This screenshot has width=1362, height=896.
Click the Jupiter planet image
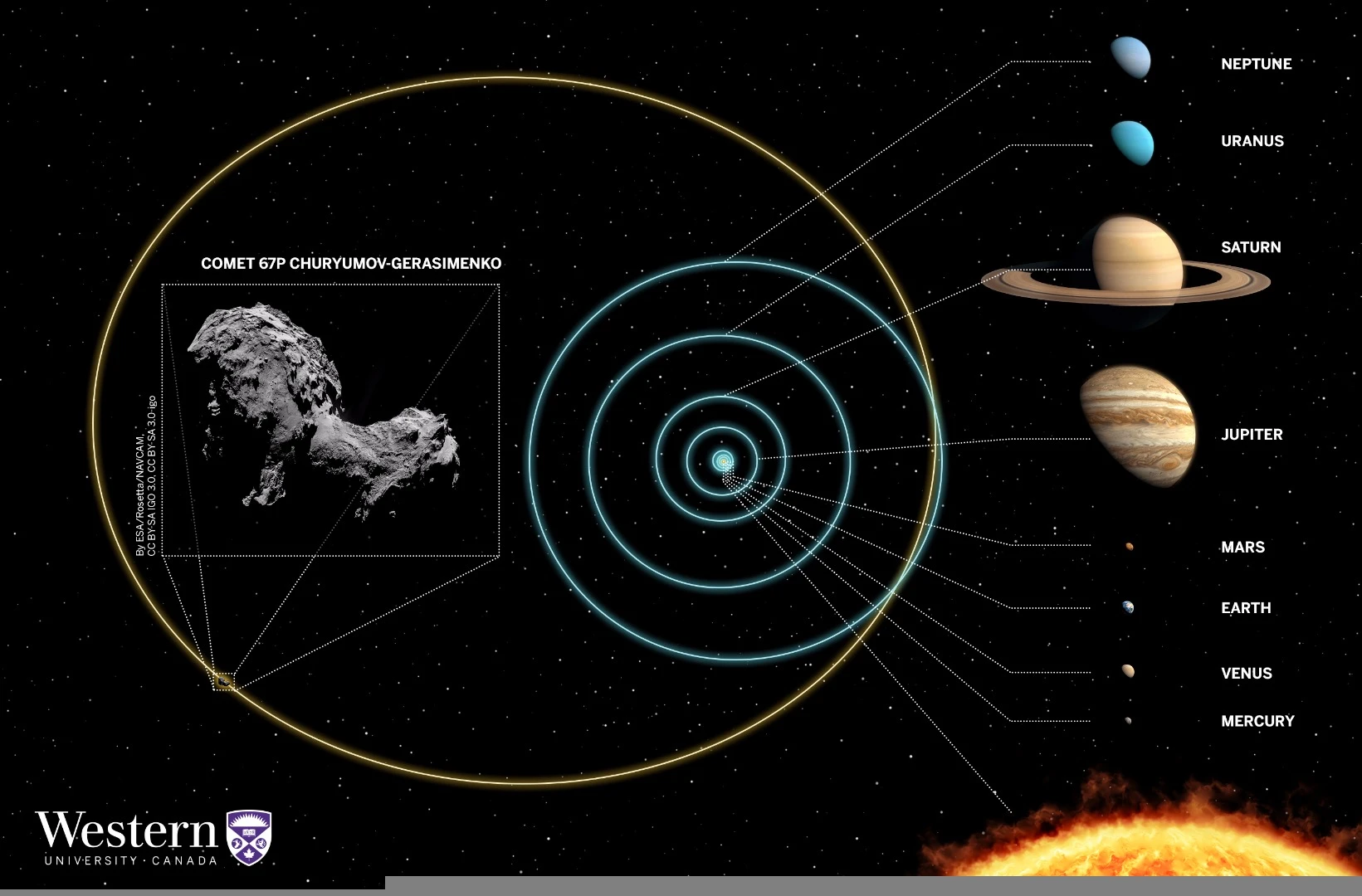(x=1138, y=426)
